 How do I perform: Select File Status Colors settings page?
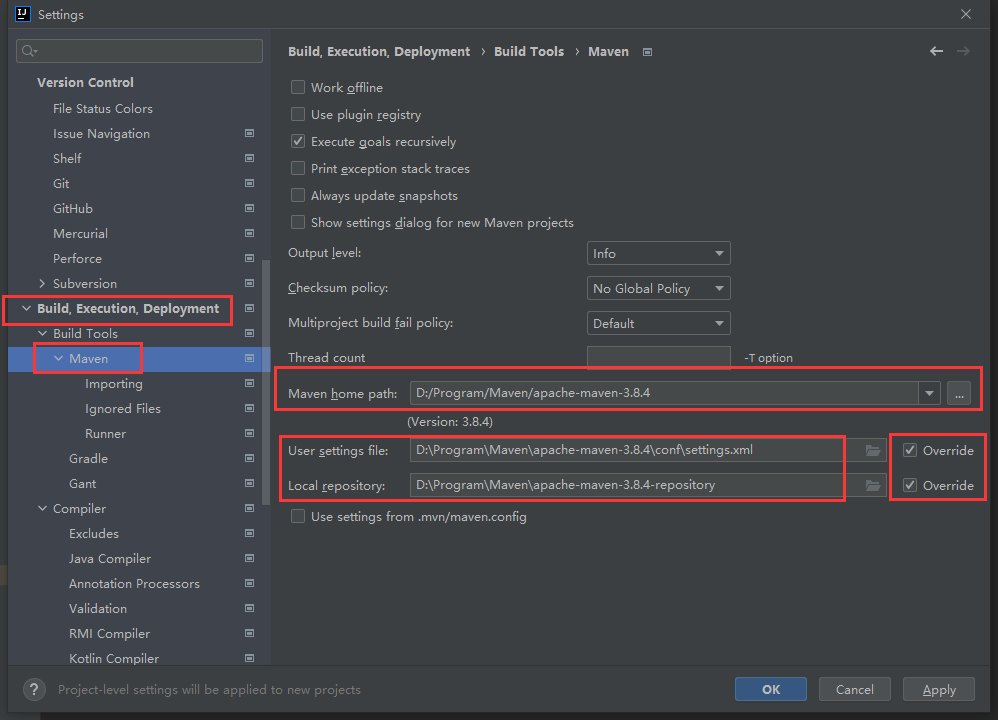tap(102, 108)
